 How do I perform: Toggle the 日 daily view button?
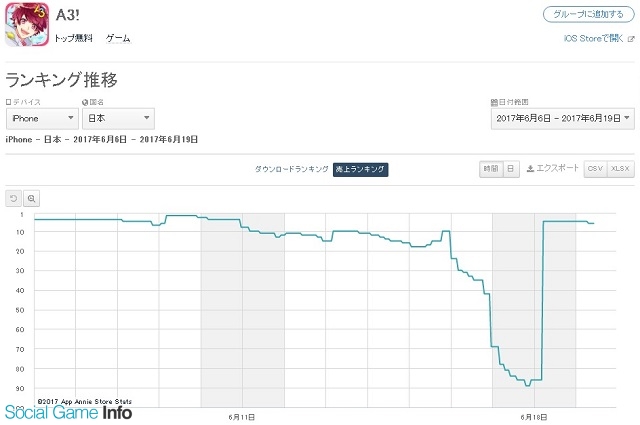coord(511,169)
